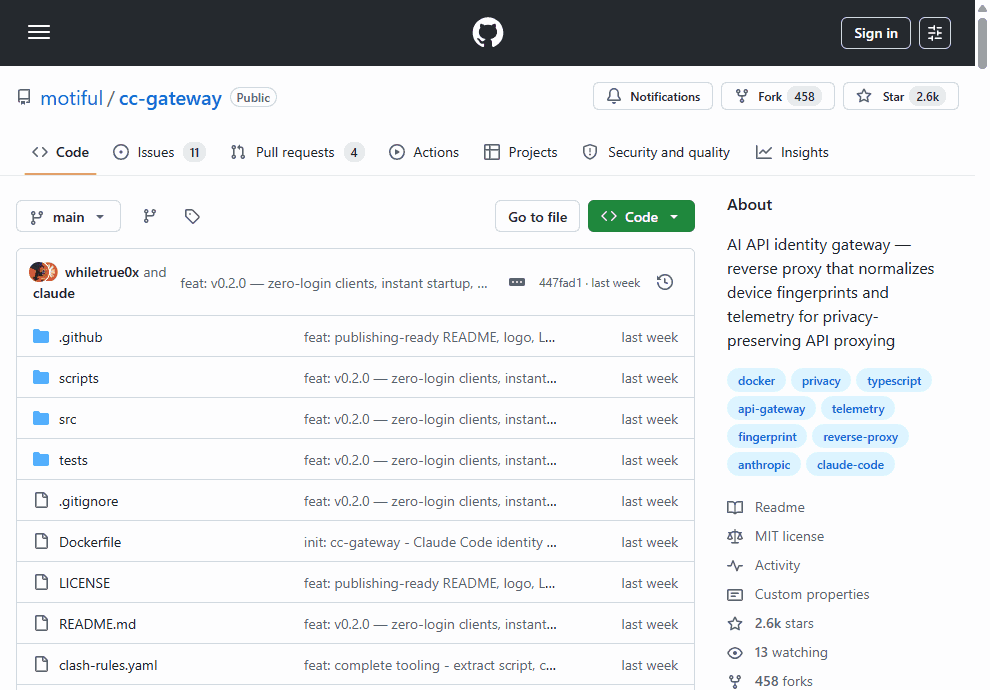The height and width of the screenshot is (690, 990).
Task: Open the hamburger navigation menu
Action: [39, 33]
